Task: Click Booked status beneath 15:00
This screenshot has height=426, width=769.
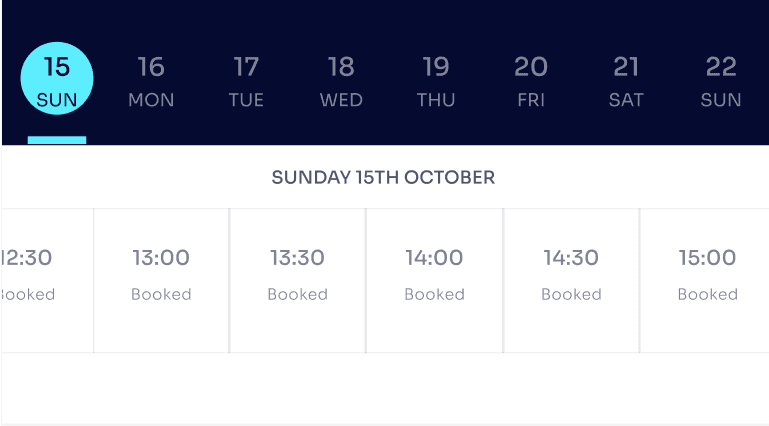Action: point(707,294)
